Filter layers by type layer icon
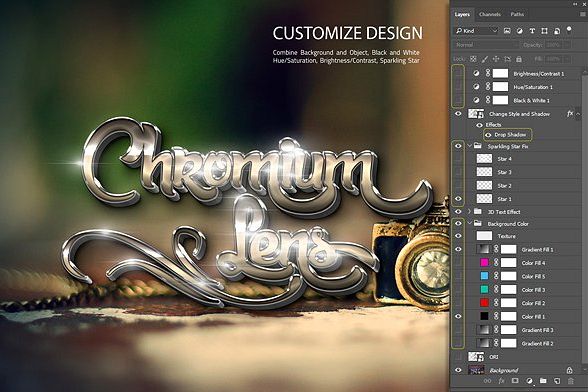The height and width of the screenshot is (392, 588). (x=532, y=31)
